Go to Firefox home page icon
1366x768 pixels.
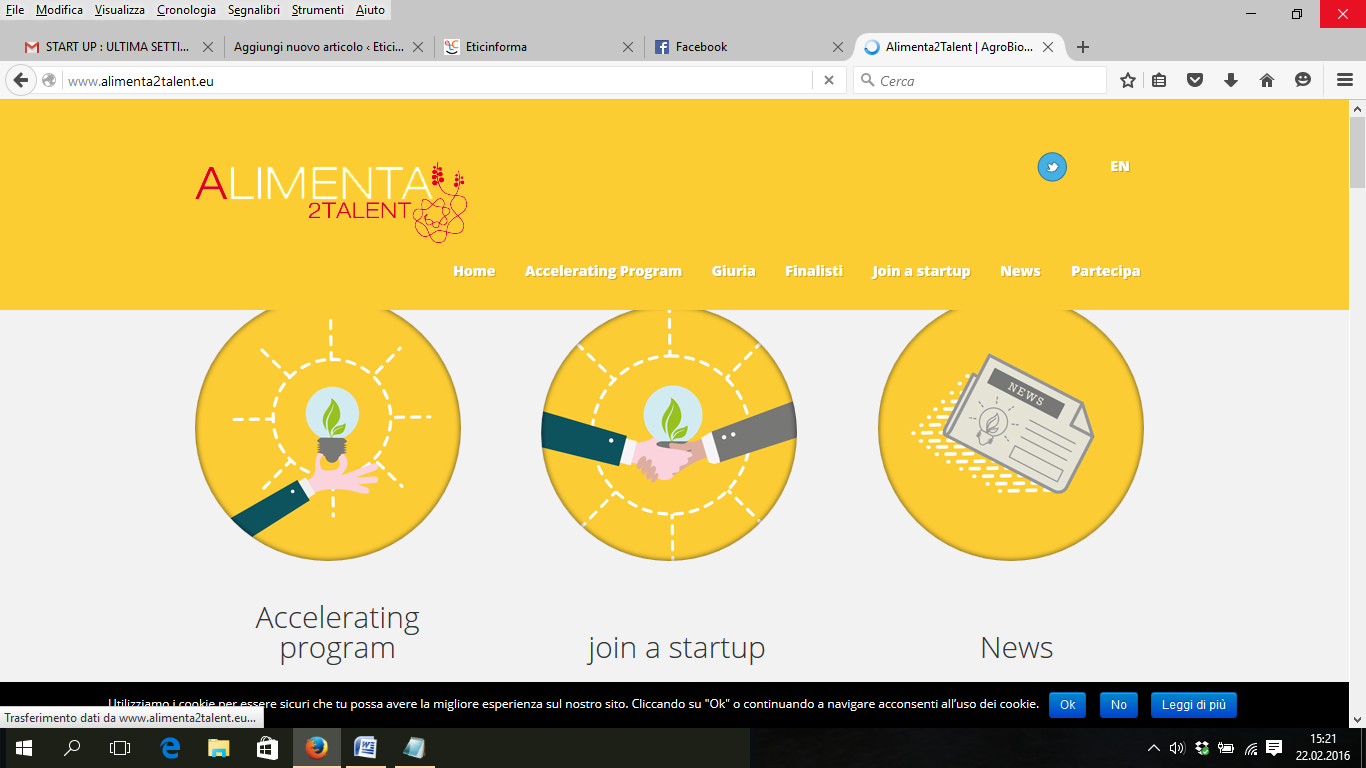(x=1267, y=81)
